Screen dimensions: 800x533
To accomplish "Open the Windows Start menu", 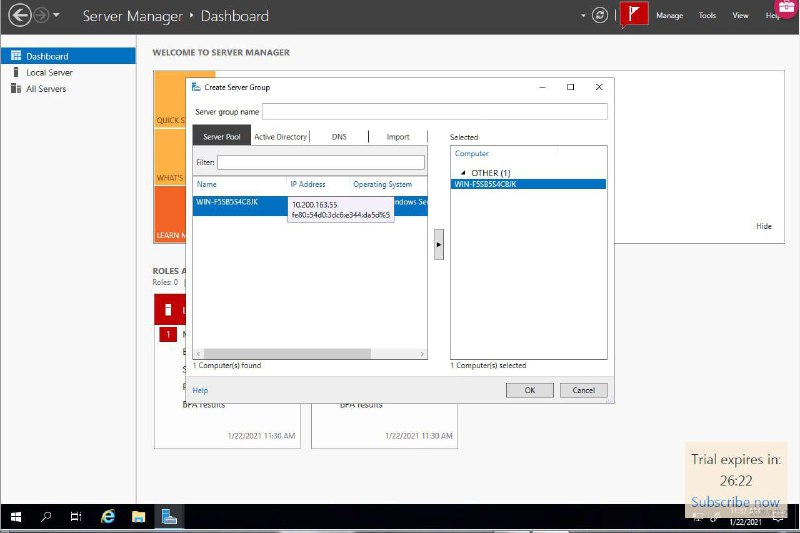I will [x=16, y=517].
